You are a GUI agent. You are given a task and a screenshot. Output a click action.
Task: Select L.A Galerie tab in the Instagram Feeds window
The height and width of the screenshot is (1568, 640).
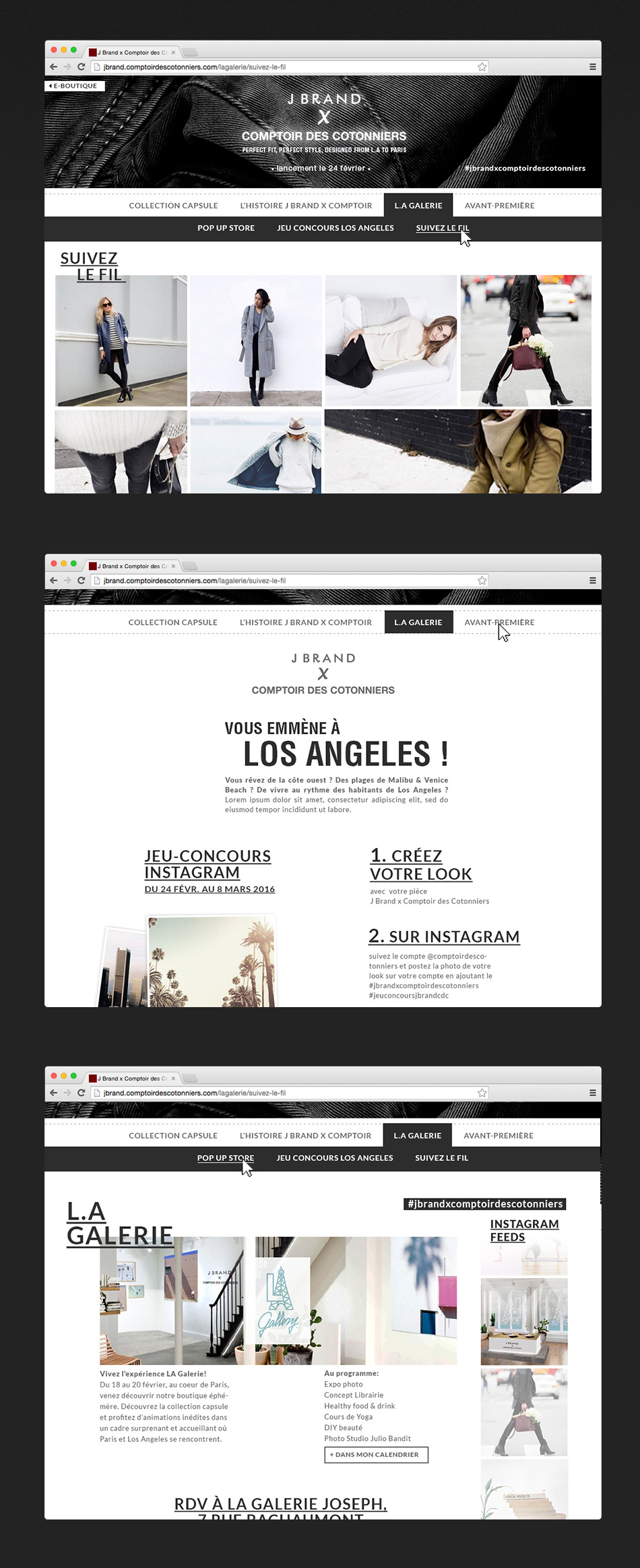pyautogui.click(x=418, y=1135)
